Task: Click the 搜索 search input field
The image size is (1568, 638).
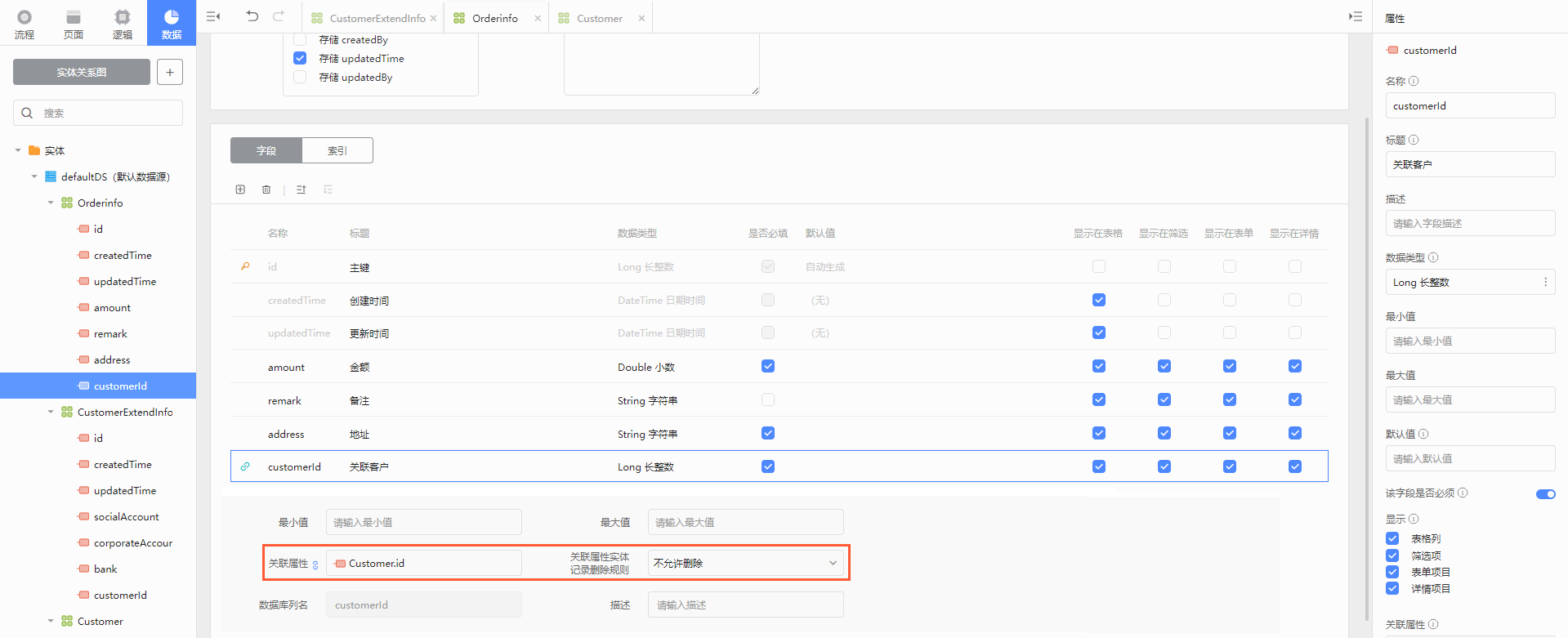Action: point(98,113)
